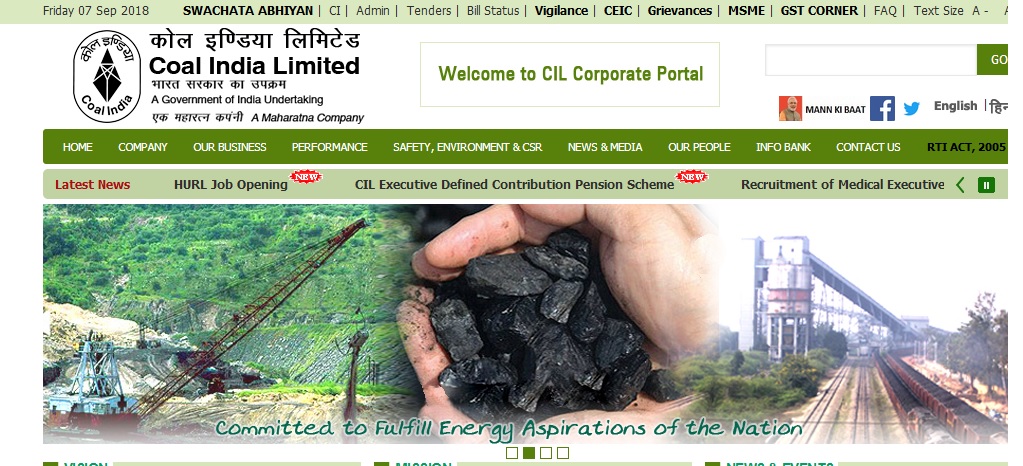Click the Mann Ki Baat portrait icon
This screenshot has width=1023, height=466.
pos(790,108)
